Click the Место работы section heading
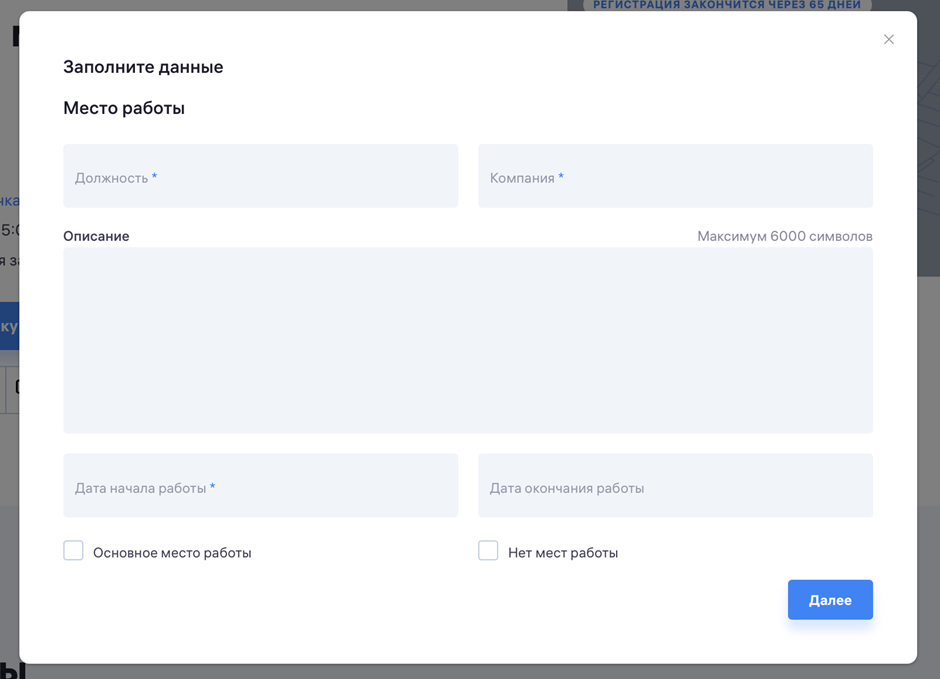The width and height of the screenshot is (940, 679). tap(124, 108)
